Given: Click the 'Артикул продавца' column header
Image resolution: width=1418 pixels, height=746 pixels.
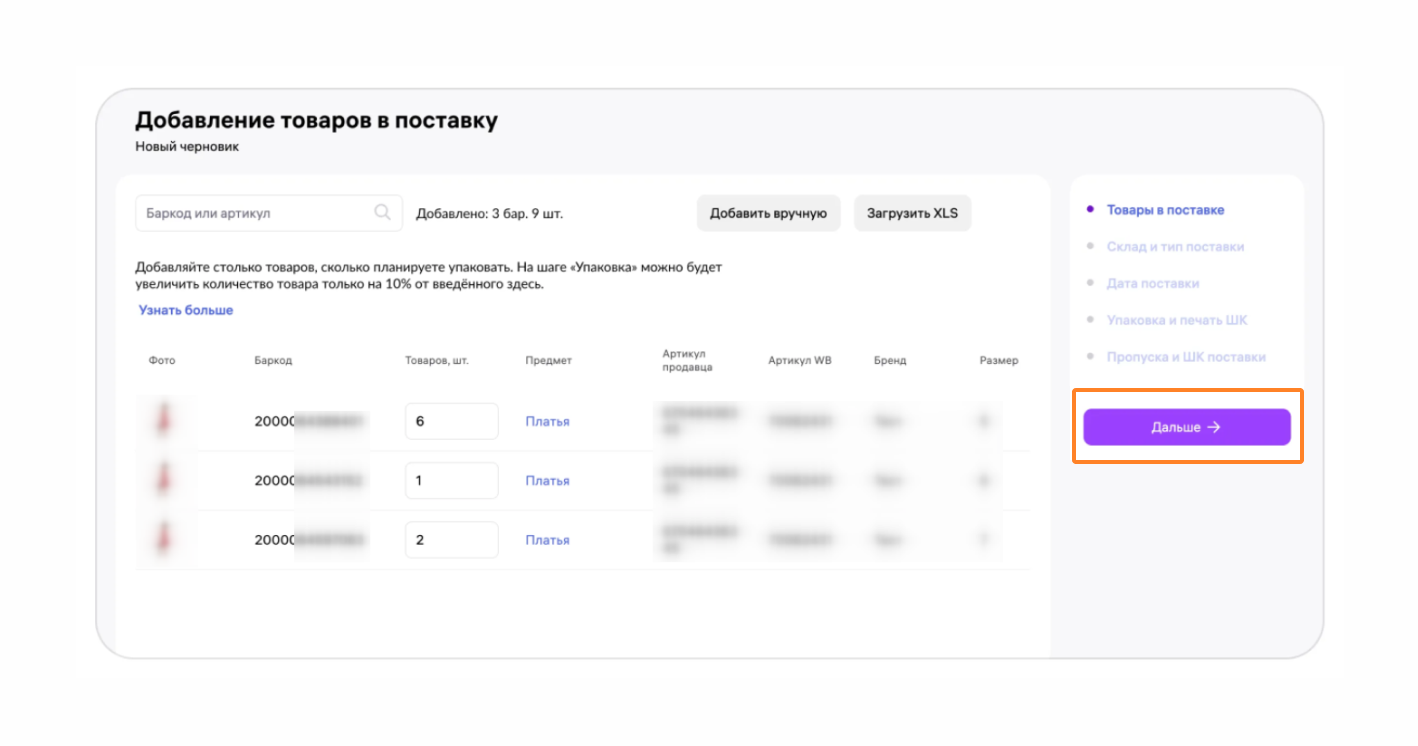Looking at the screenshot, I should coord(687,361).
